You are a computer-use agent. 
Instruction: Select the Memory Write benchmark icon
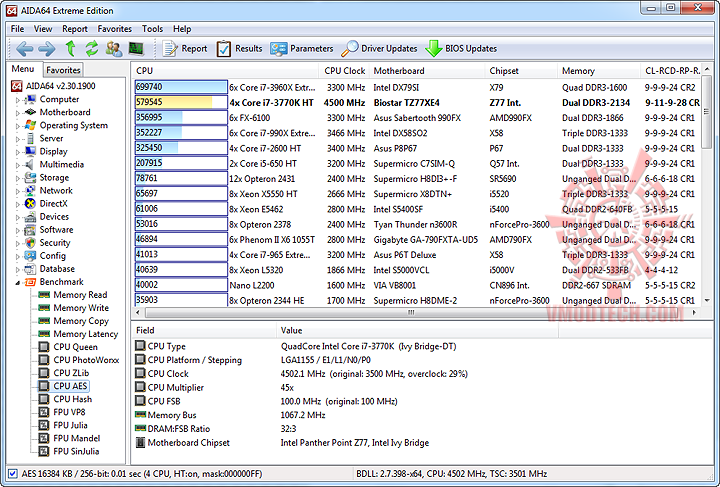coord(44,308)
